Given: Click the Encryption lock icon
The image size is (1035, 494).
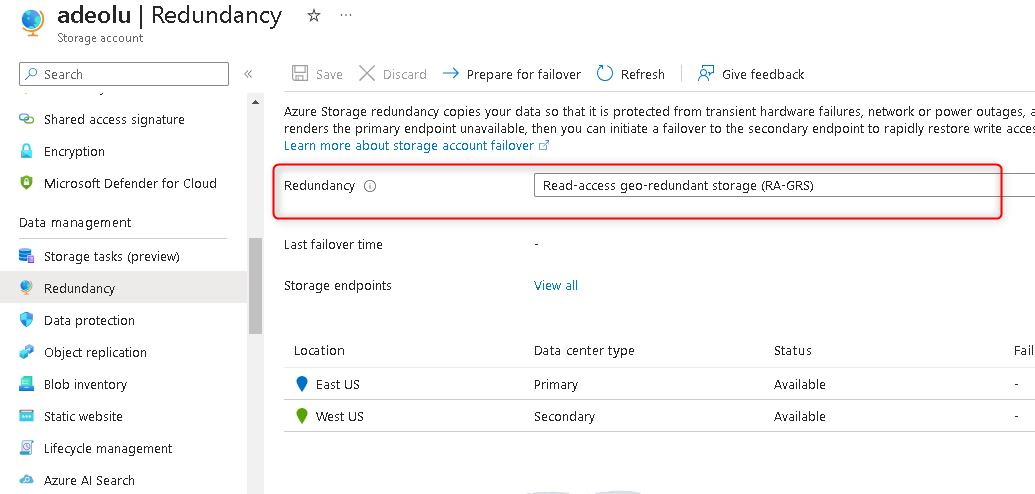Looking at the screenshot, I should tap(27, 151).
